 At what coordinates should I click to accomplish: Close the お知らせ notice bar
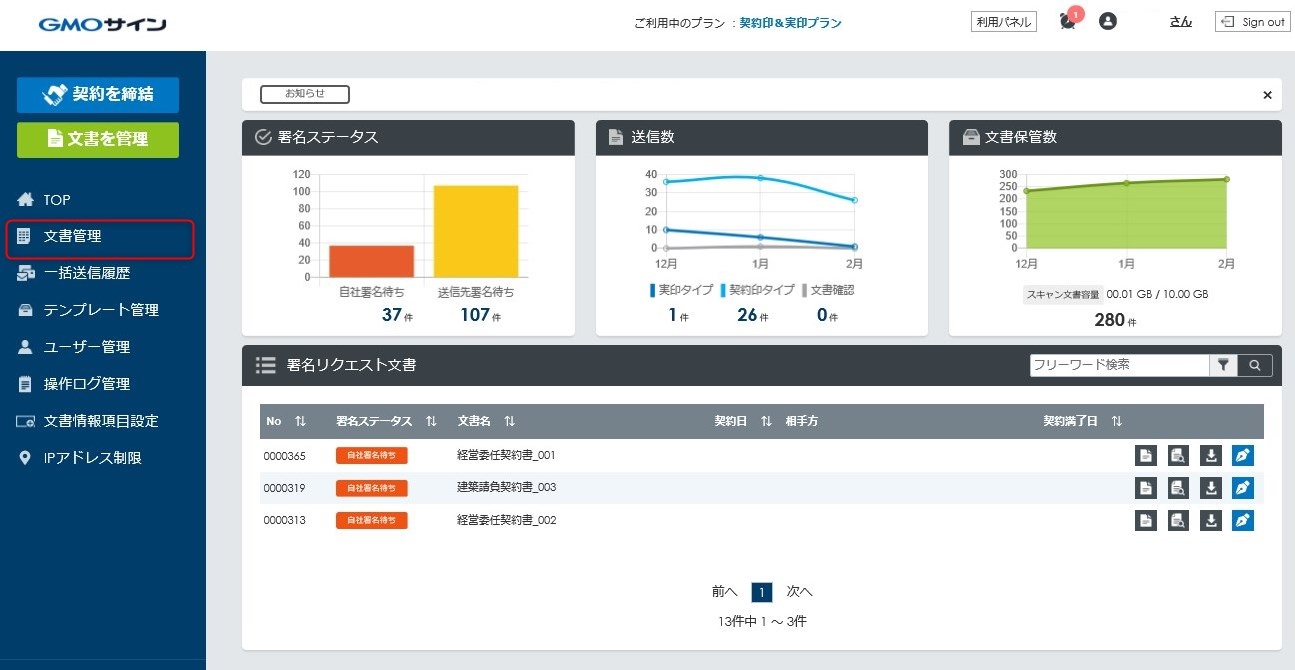1267,95
